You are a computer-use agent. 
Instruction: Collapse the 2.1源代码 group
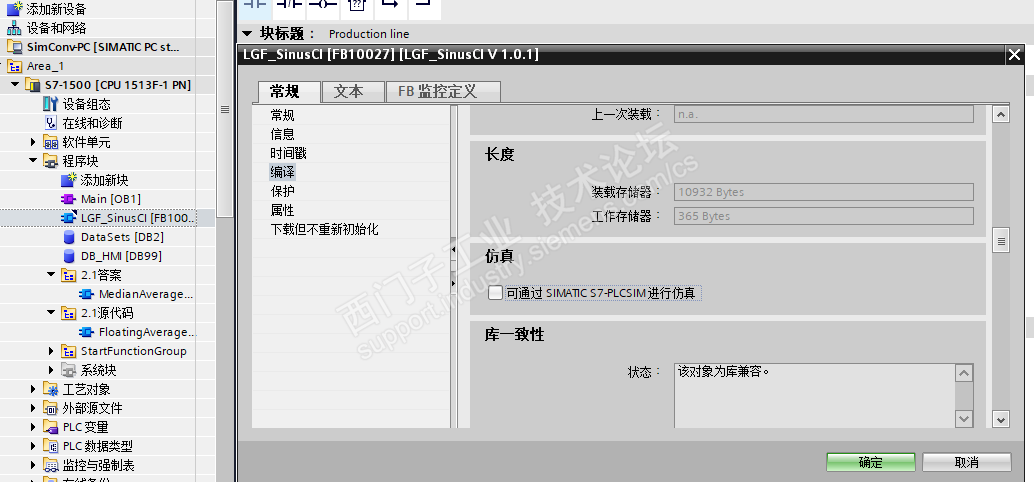click(51, 313)
